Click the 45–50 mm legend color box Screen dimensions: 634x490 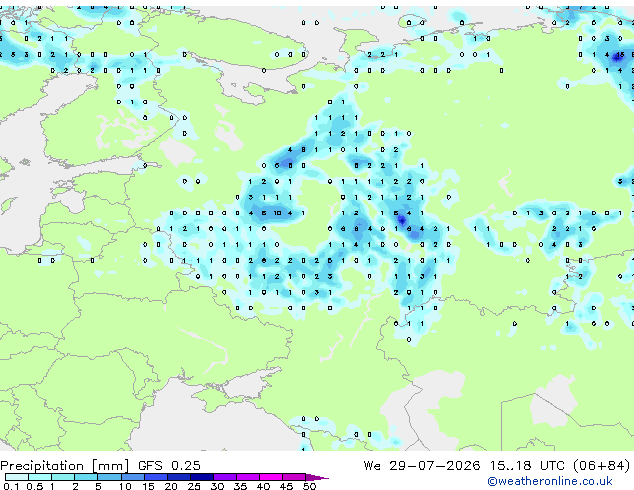[294, 477]
